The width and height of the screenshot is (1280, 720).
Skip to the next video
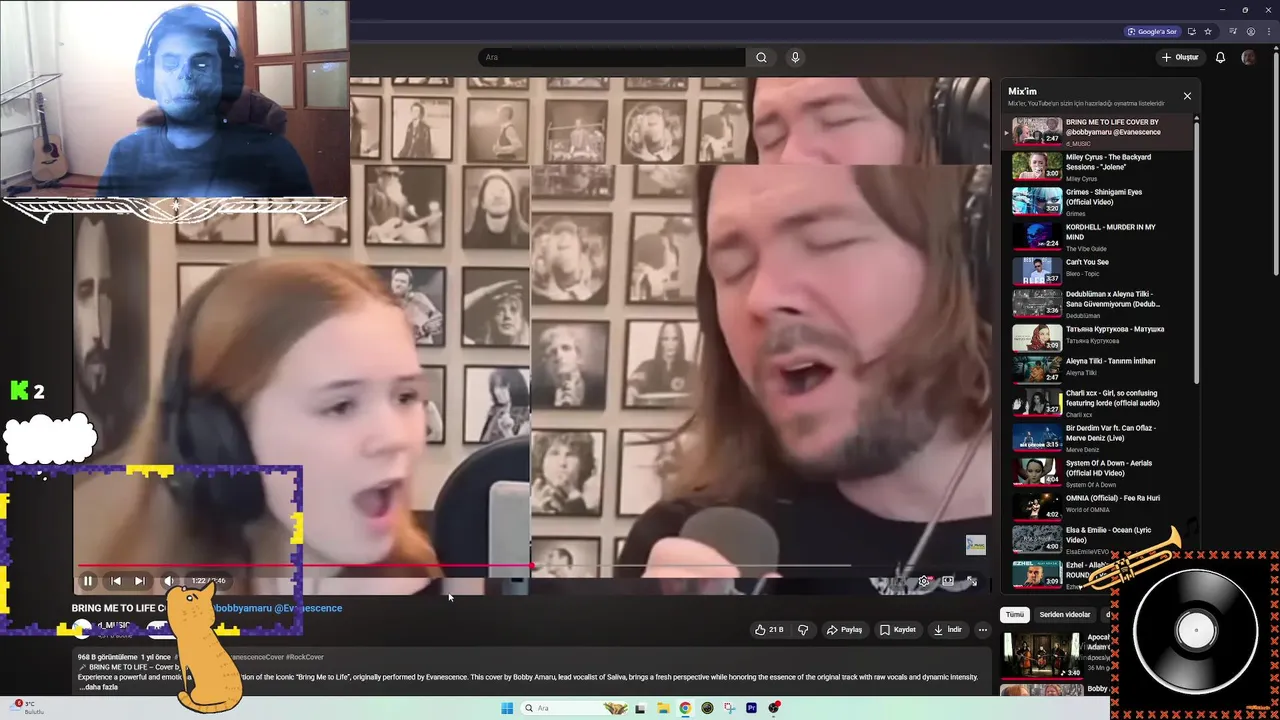pyautogui.click(x=140, y=581)
